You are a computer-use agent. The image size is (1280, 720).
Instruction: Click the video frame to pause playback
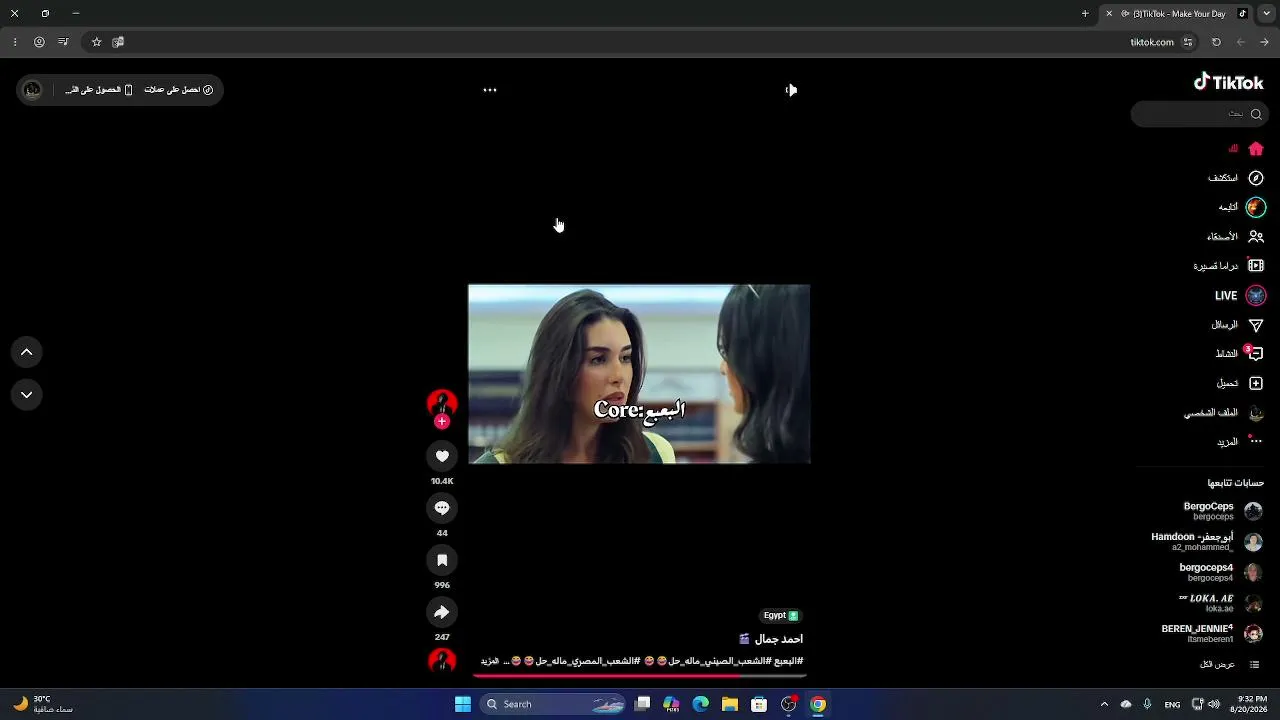click(639, 374)
